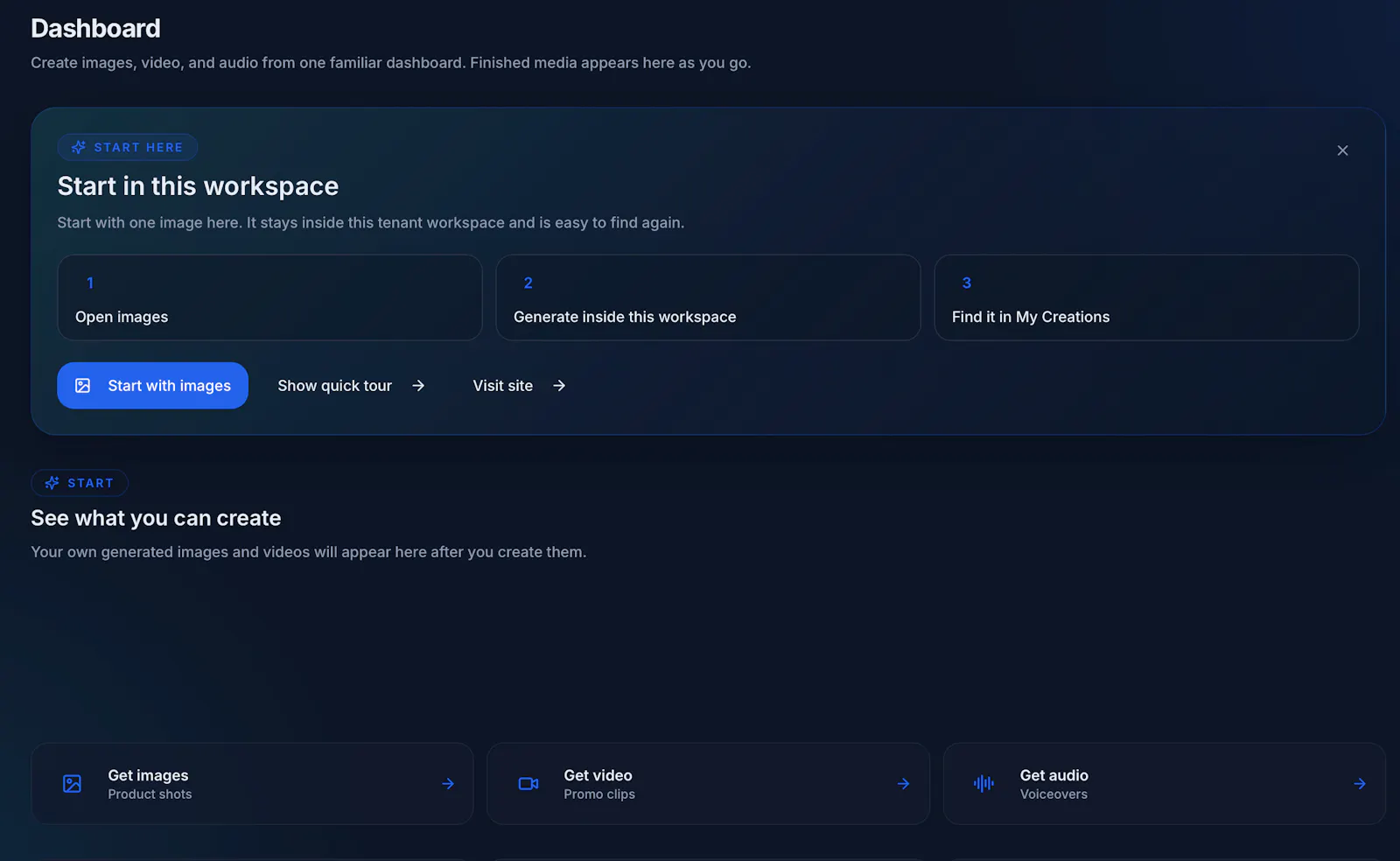Click the picture icon on Get images
1400x861 pixels.
73,784
